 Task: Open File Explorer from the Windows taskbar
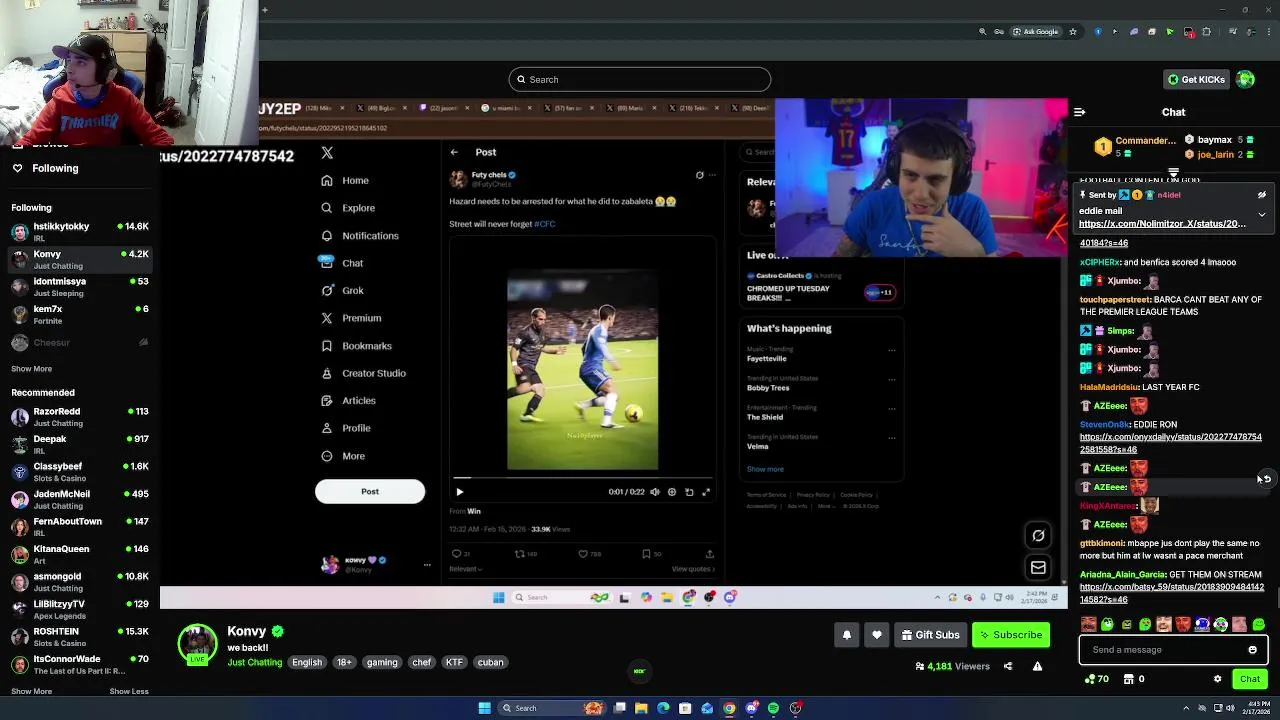tap(641, 708)
